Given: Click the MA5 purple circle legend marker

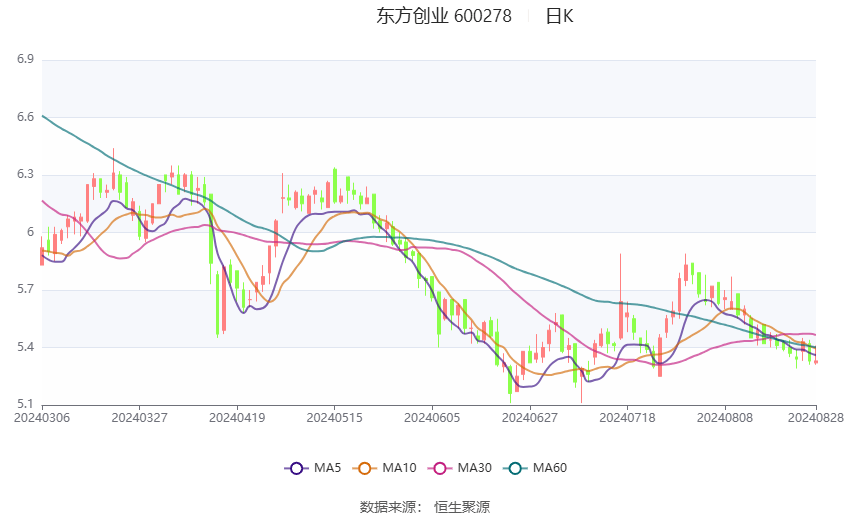Looking at the screenshot, I should click(295, 467).
